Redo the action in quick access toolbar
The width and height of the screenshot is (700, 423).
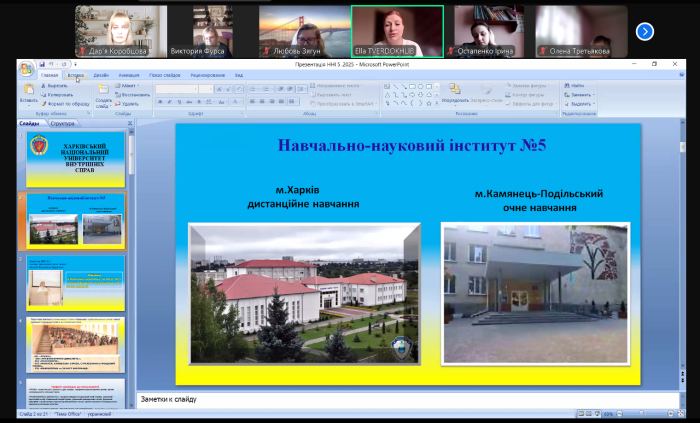point(64,64)
